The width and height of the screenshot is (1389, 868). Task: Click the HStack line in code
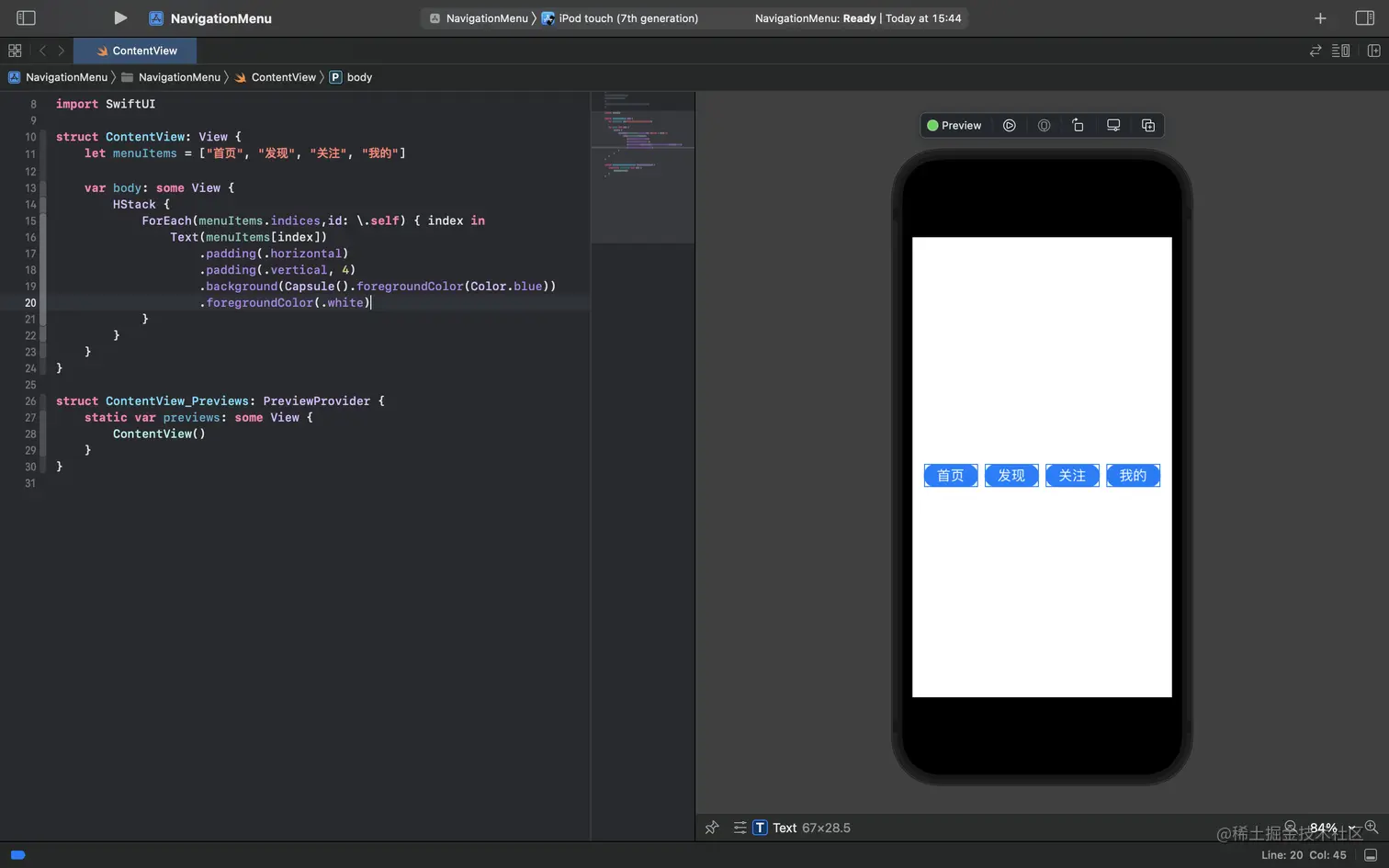[141, 204]
